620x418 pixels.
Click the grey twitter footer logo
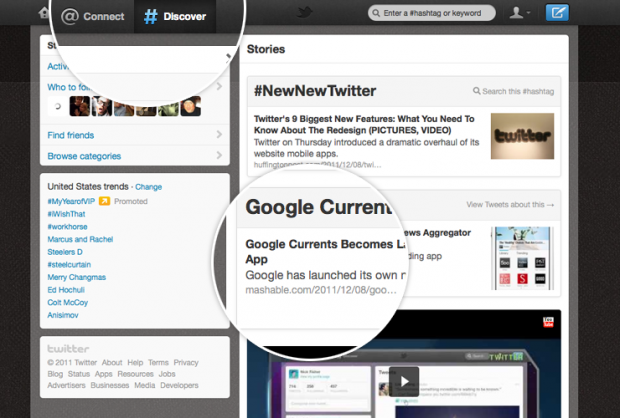pos(68,349)
